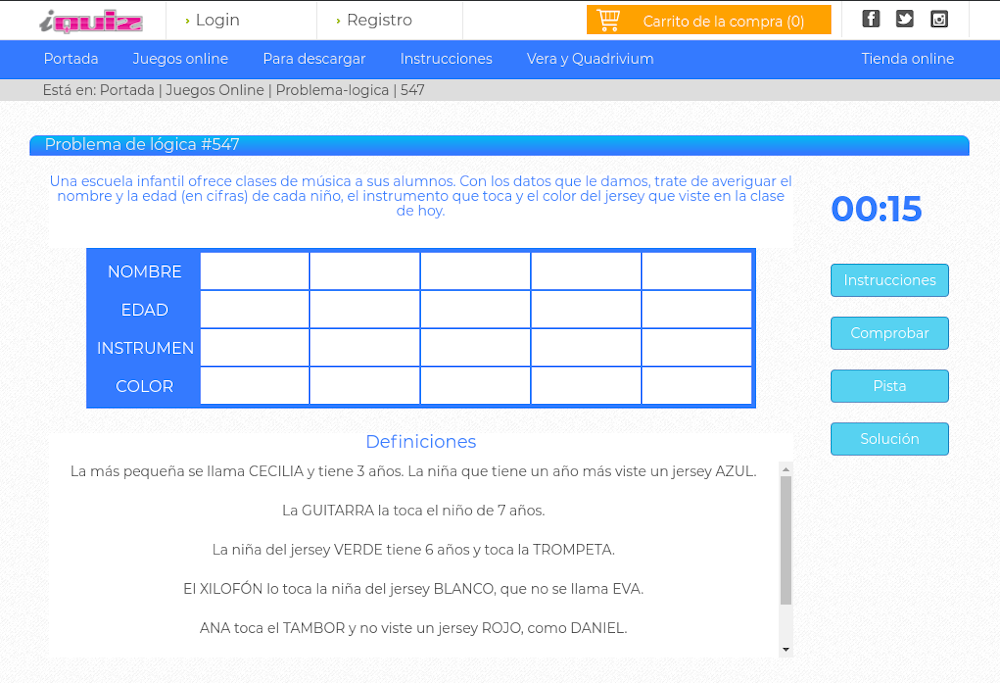Select fifth cell in EDAD row
1000x683 pixels.
tap(696, 309)
